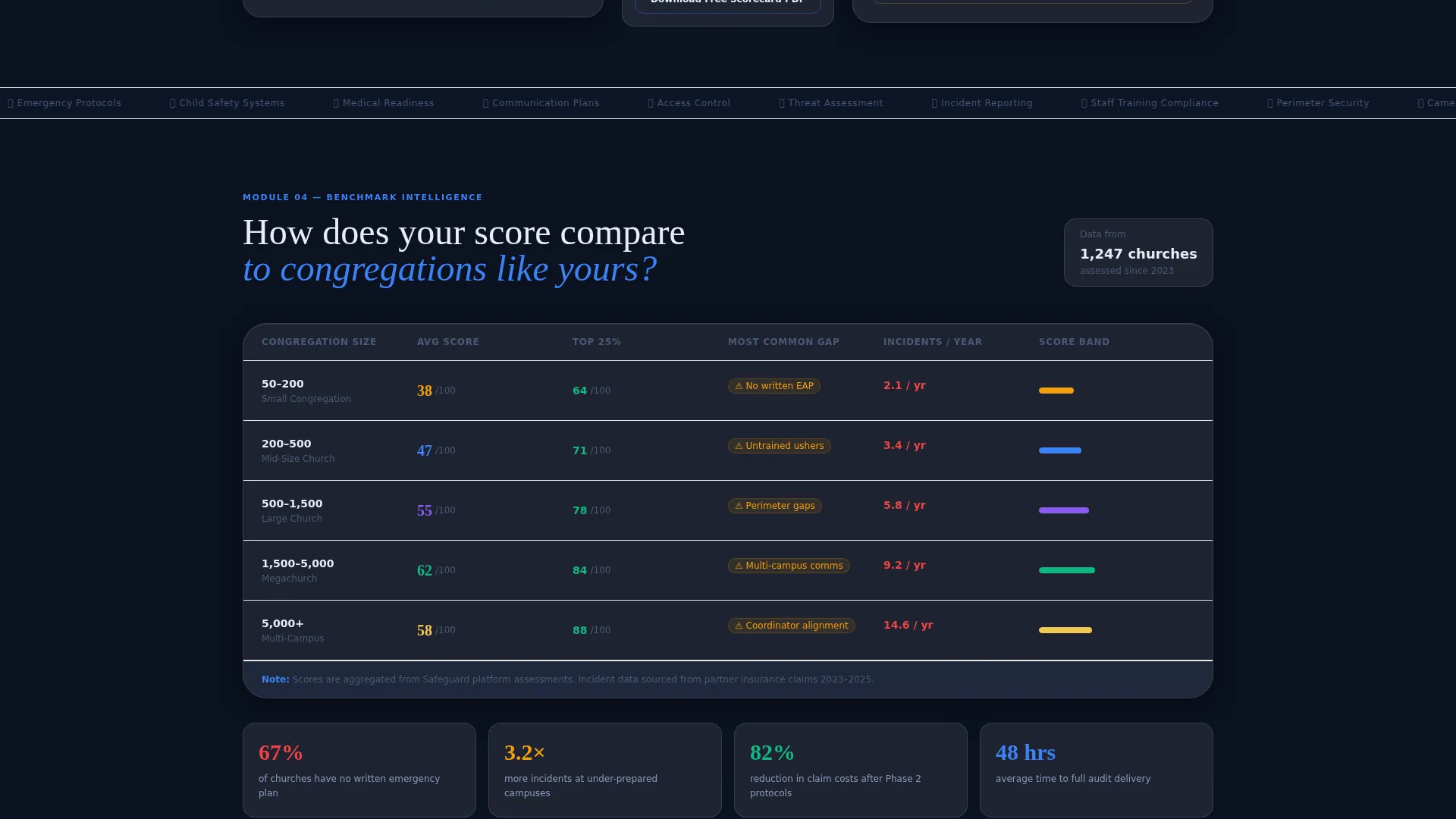The image size is (1456, 819).
Task: Click the average score 58 value
Action: 425,630
